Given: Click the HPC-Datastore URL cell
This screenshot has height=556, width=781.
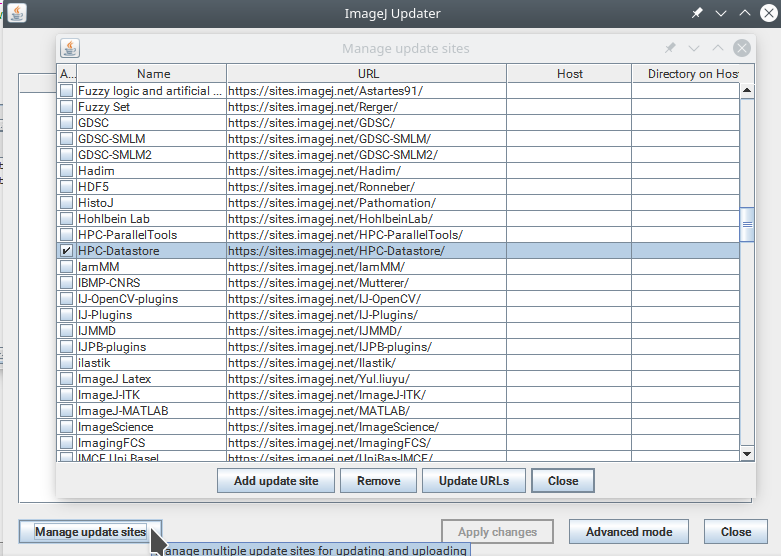Looking at the screenshot, I should click(x=367, y=251).
